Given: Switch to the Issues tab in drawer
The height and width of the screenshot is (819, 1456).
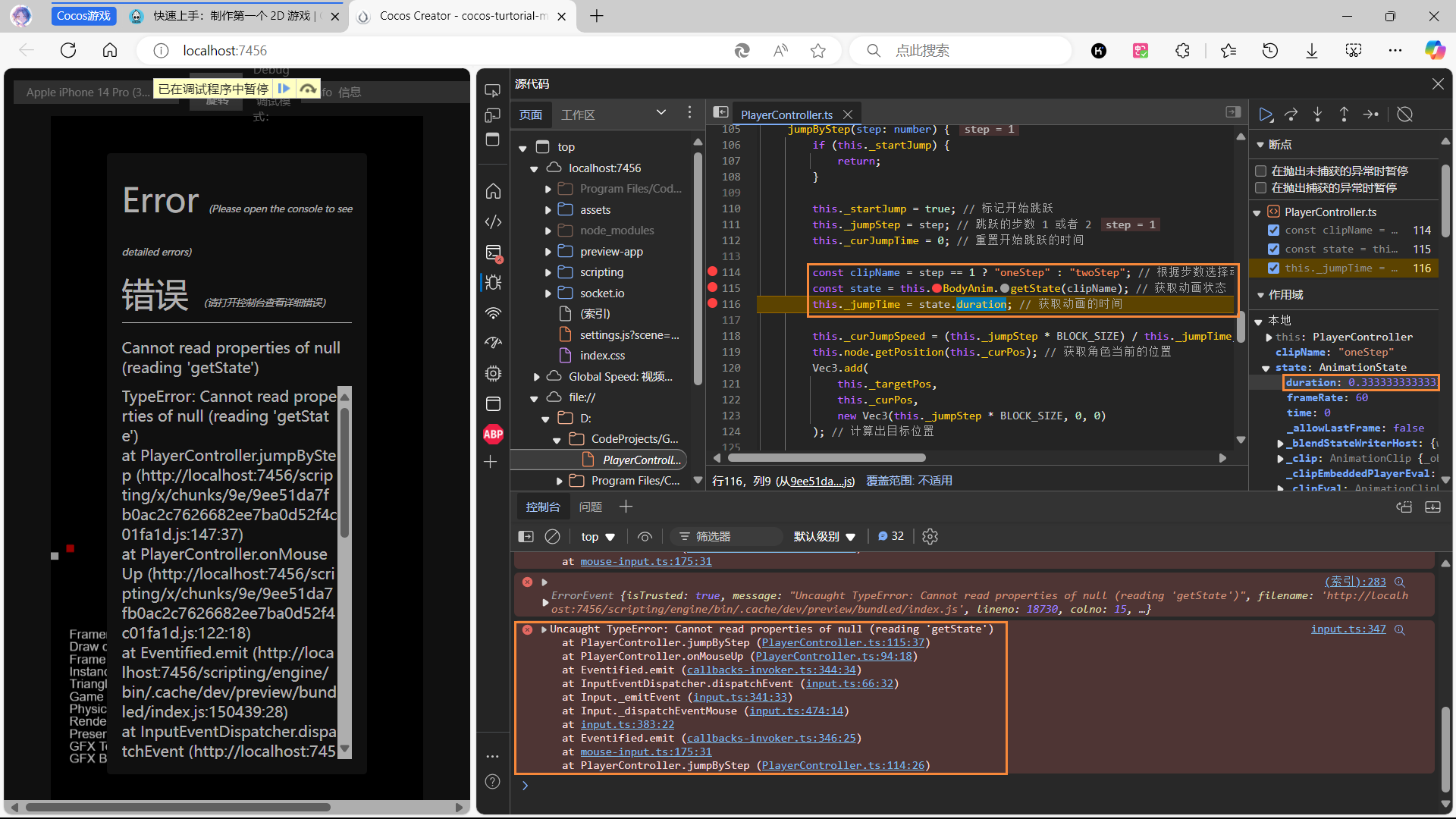Looking at the screenshot, I should (x=590, y=507).
